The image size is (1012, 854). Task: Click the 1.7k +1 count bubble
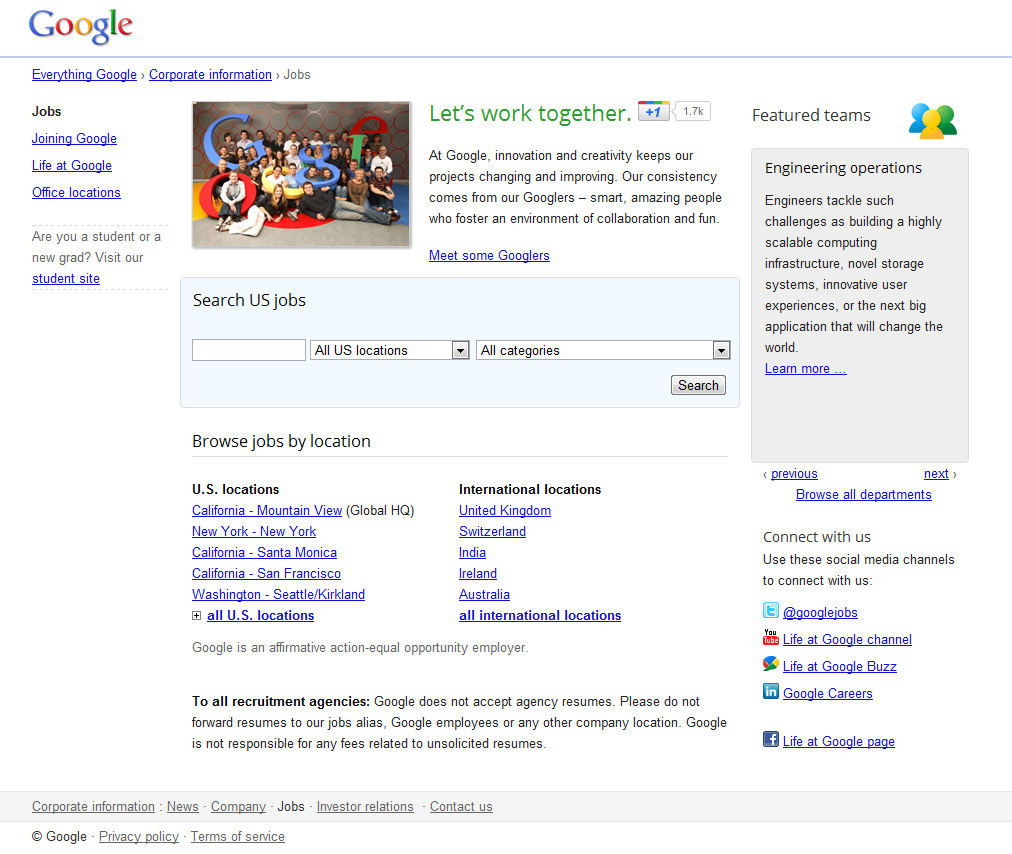point(693,111)
